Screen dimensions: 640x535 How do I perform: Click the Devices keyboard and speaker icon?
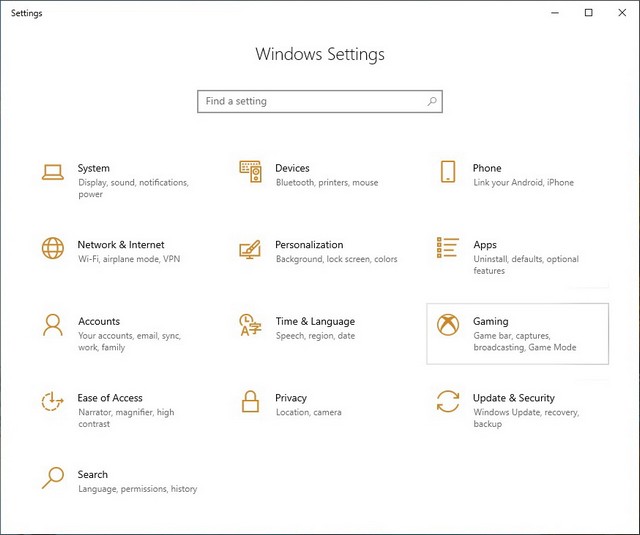[250, 171]
